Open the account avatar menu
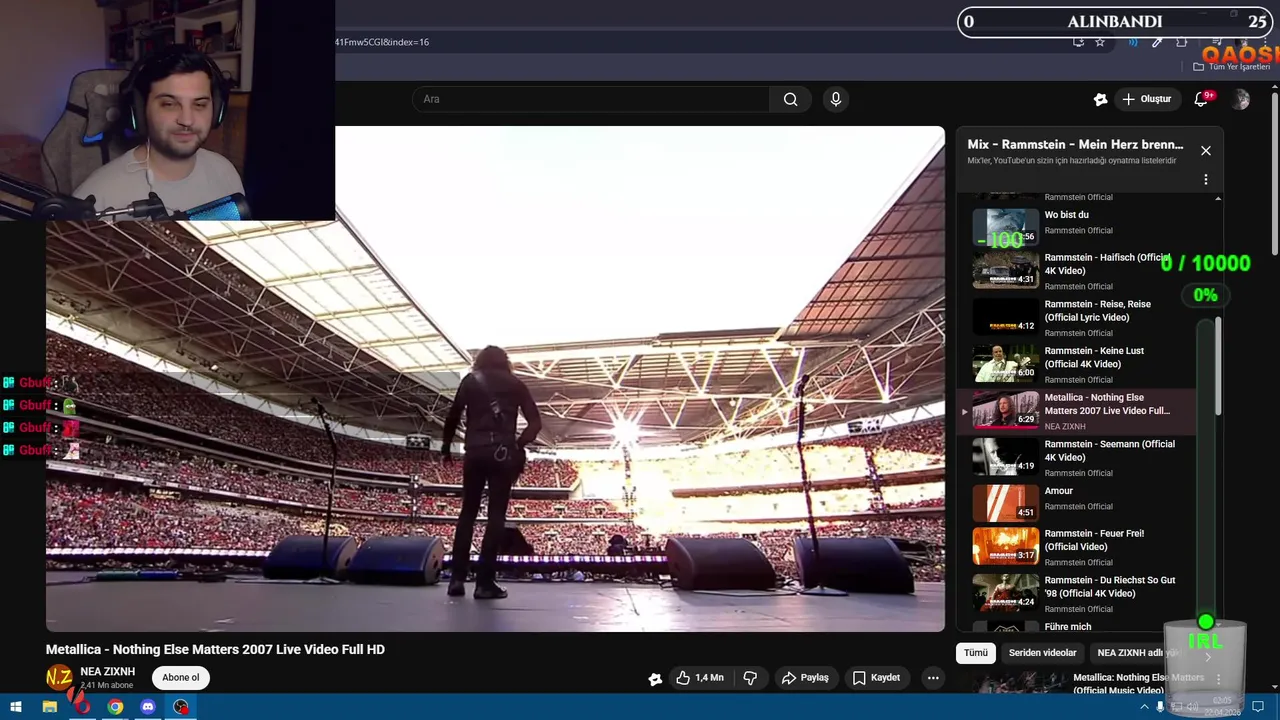1280x720 pixels. click(1241, 99)
